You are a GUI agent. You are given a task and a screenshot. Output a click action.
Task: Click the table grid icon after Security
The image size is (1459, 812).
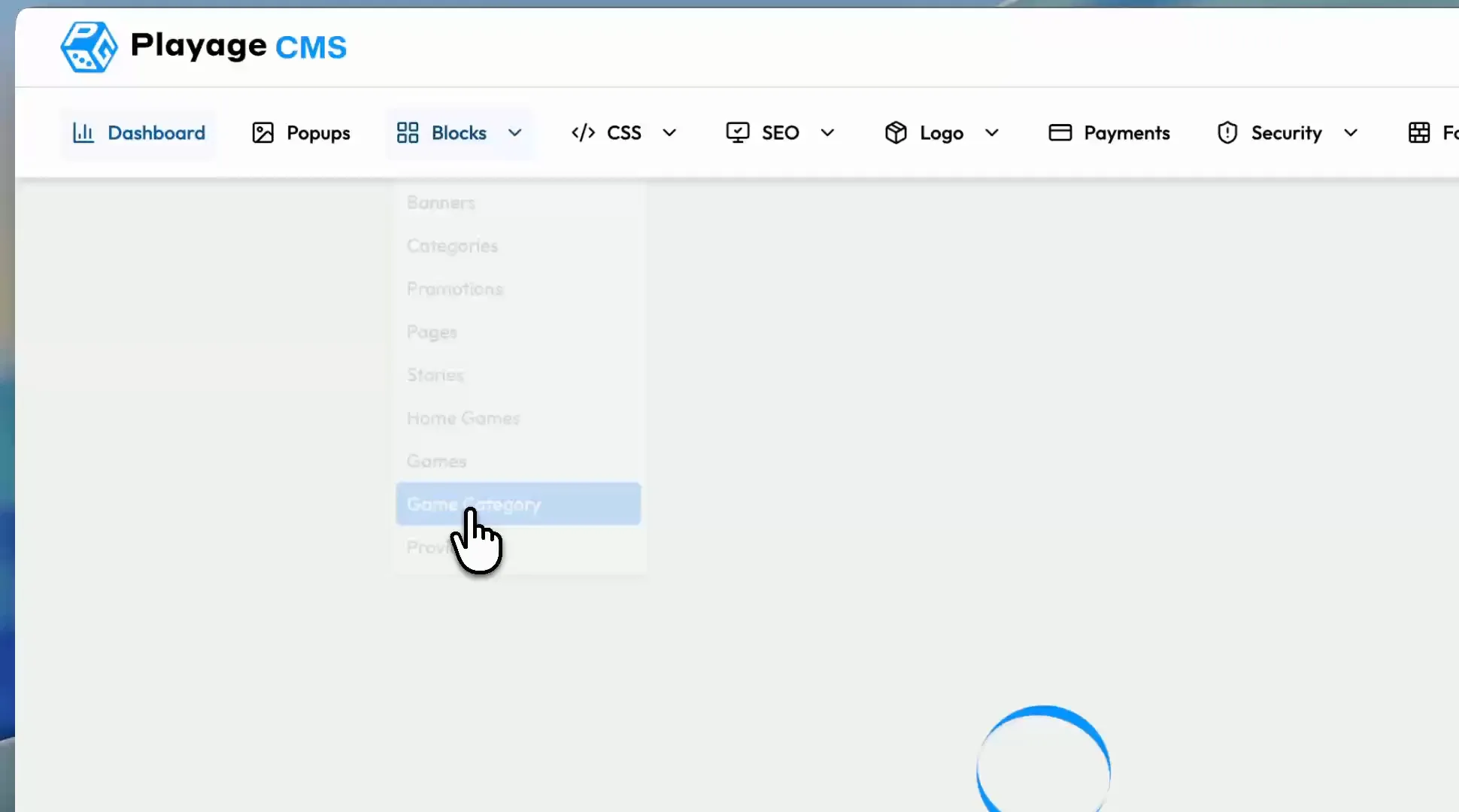pos(1419,133)
